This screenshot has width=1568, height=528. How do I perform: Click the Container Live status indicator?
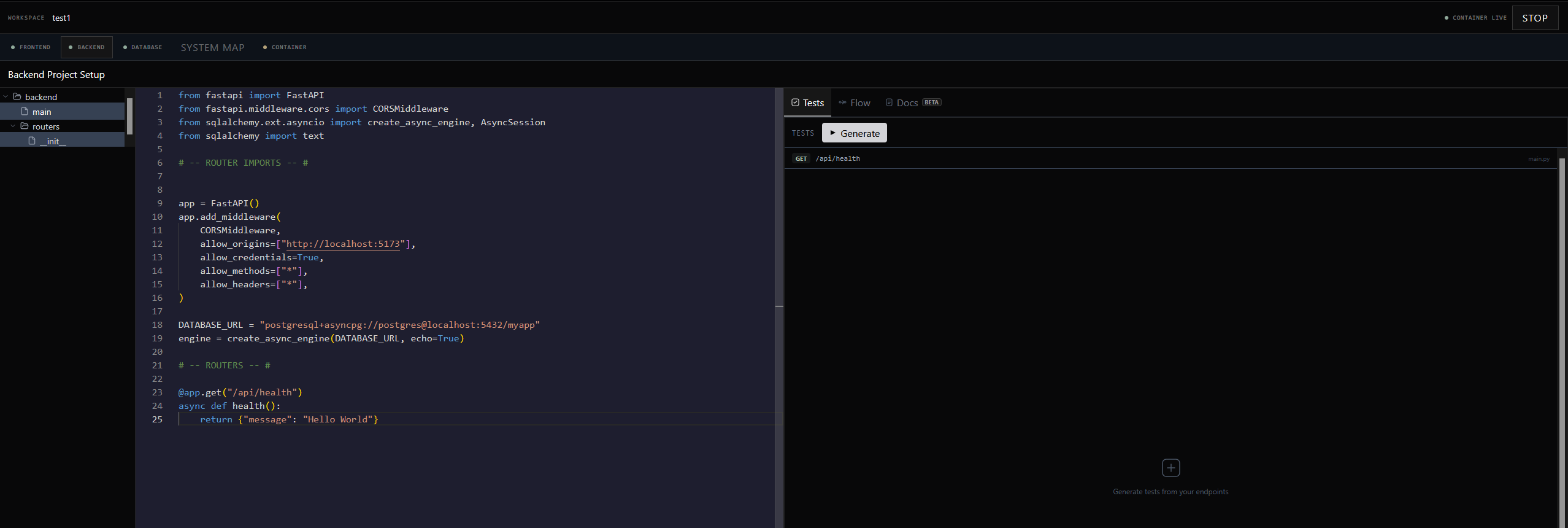(1475, 18)
